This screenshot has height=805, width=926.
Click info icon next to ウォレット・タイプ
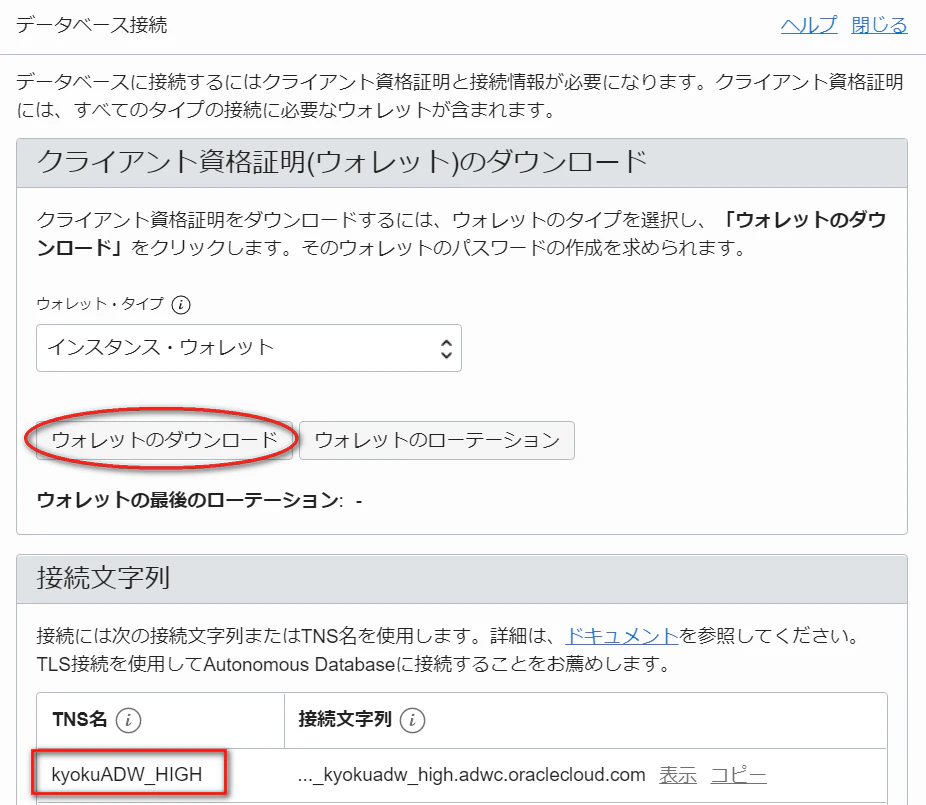coord(181,305)
